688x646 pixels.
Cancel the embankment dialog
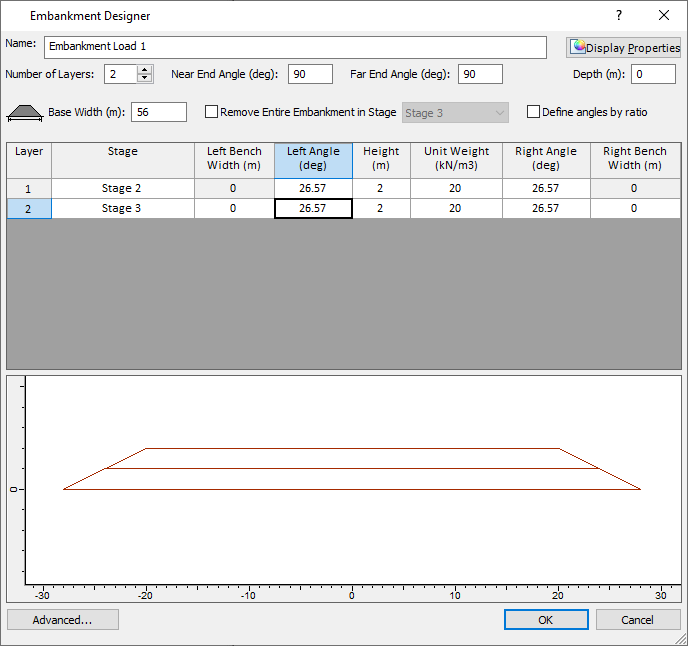(638, 620)
